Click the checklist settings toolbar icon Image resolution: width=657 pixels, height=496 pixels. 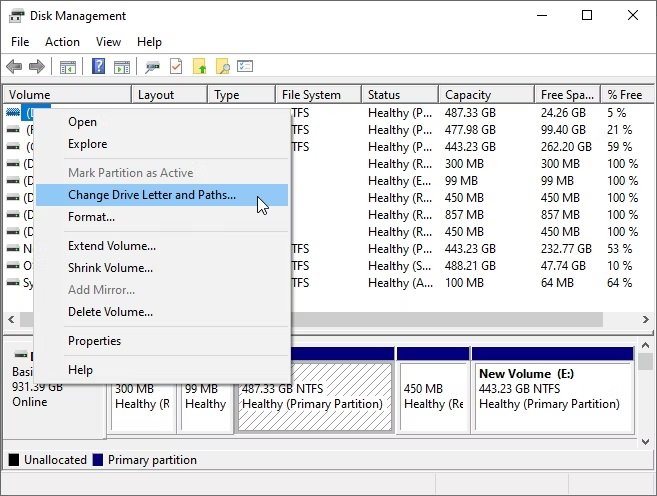click(245, 67)
